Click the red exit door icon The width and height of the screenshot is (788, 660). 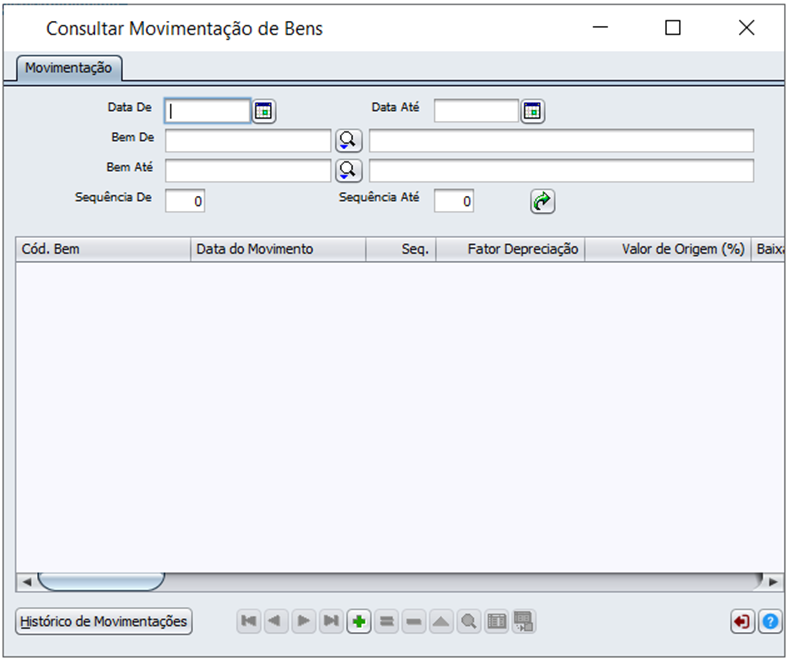pyautogui.click(x=742, y=622)
